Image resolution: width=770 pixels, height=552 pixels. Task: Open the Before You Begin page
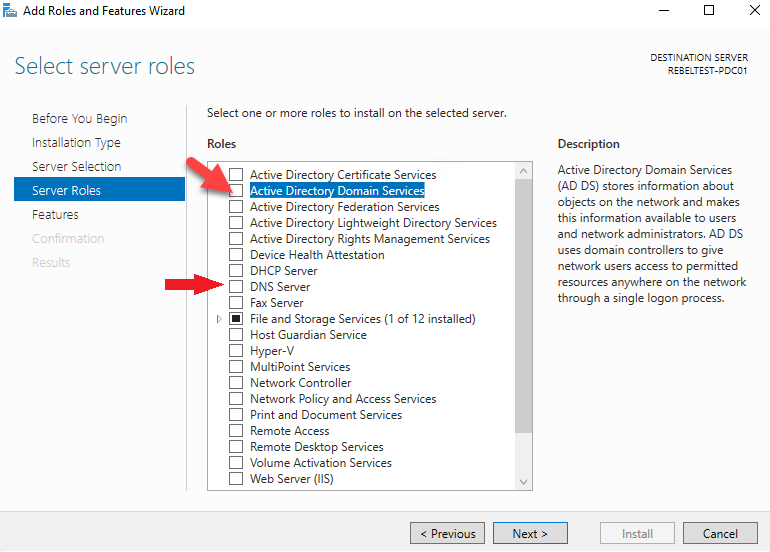click(x=79, y=119)
